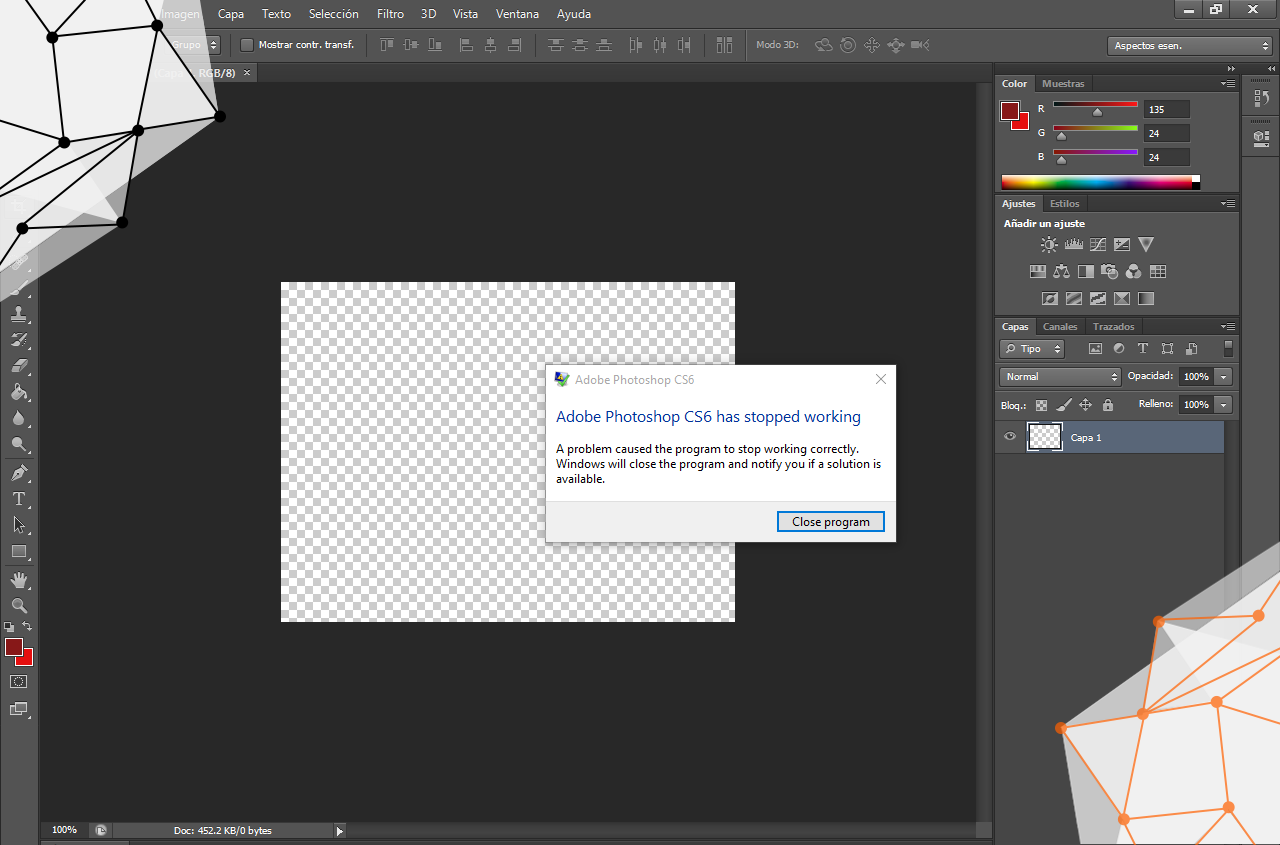Enable Mostrar contr. transf. checkbox
This screenshot has width=1280, height=845.
click(247, 45)
